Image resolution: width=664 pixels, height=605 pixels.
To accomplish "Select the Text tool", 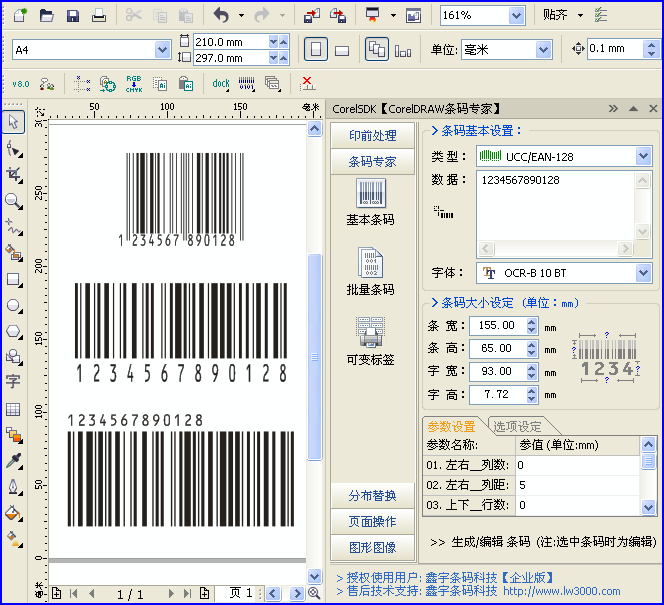I will point(13,381).
